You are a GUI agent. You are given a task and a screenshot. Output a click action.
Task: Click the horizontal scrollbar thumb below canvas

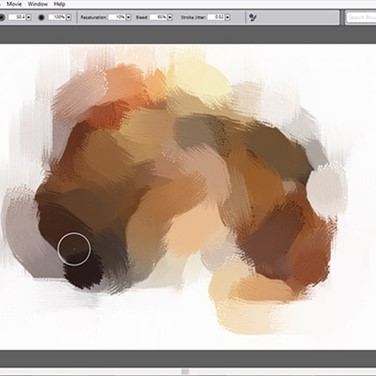click(185, 371)
